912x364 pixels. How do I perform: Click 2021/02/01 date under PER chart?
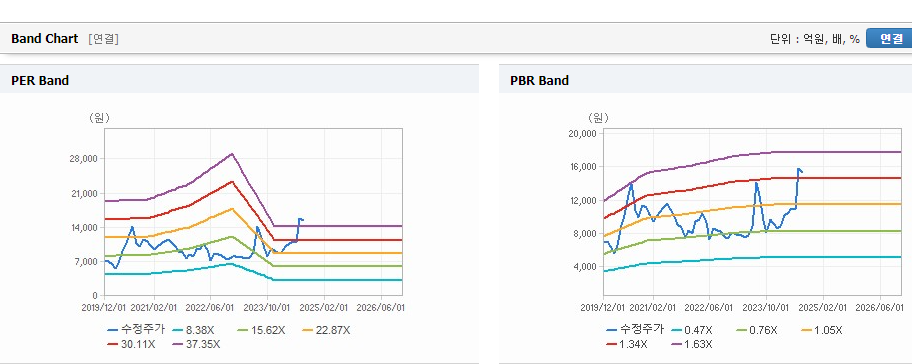point(154,308)
